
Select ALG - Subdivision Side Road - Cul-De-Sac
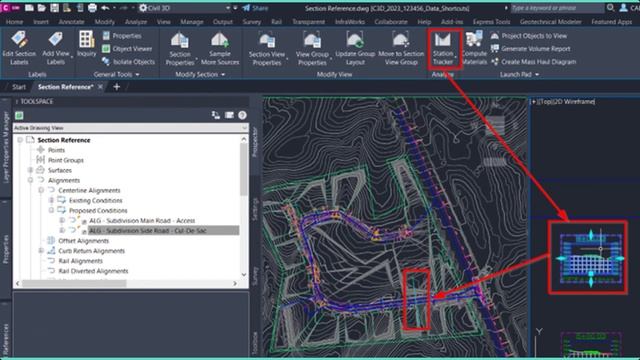148,231
